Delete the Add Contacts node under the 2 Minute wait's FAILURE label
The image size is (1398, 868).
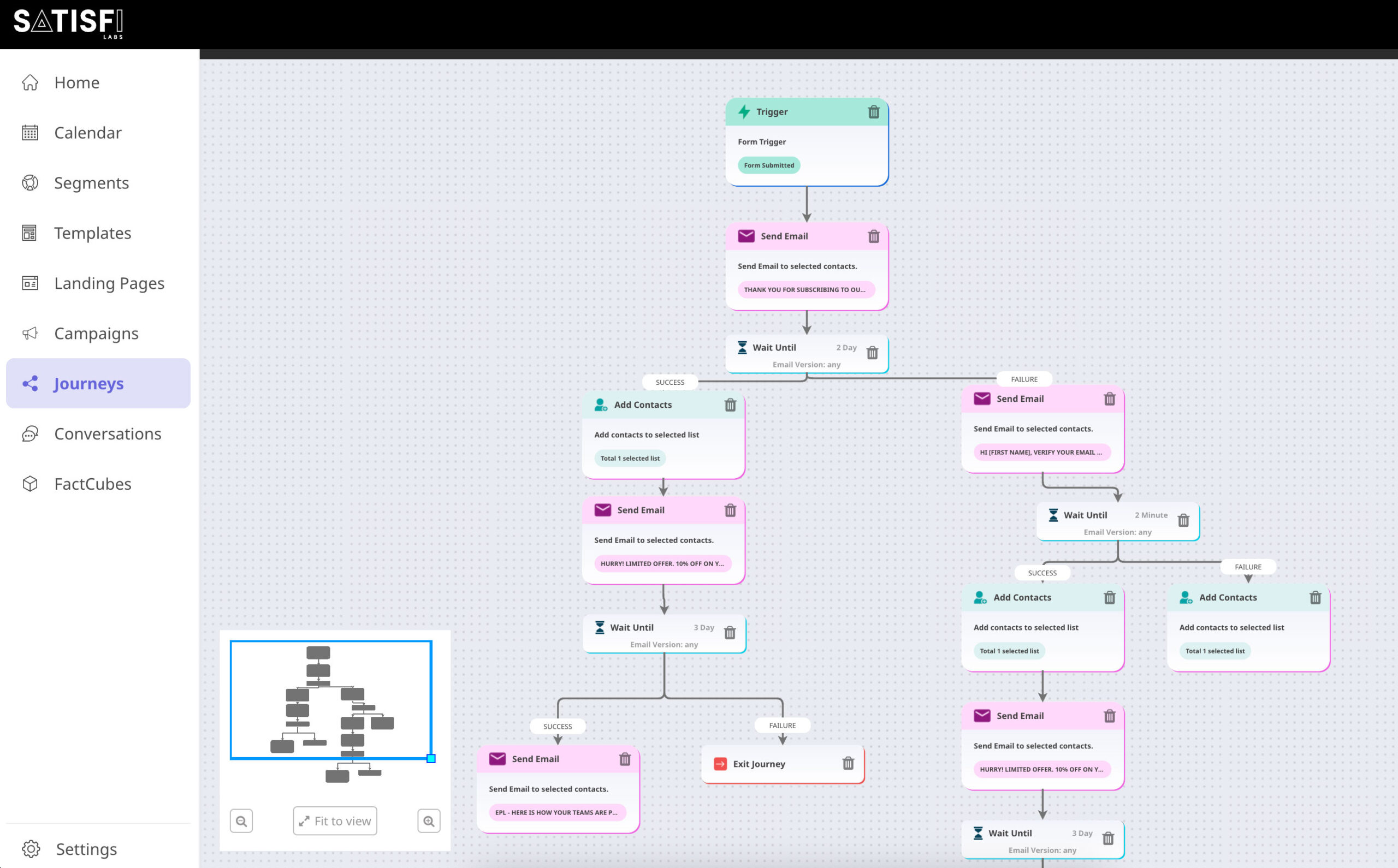pyautogui.click(x=1315, y=598)
